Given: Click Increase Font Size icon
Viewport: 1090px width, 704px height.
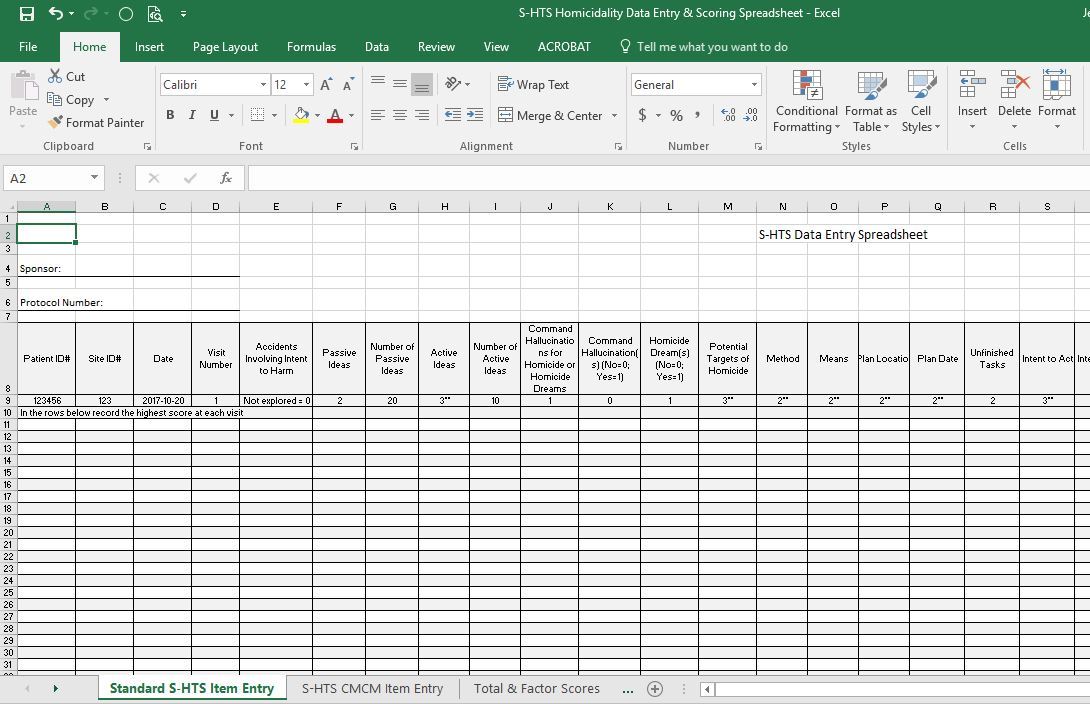Looking at the screenshot, I should (x=326, y=85).
